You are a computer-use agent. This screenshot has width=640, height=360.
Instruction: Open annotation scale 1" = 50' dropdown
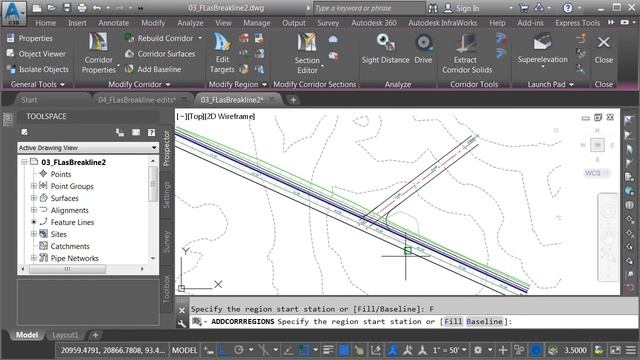(450, 350)
